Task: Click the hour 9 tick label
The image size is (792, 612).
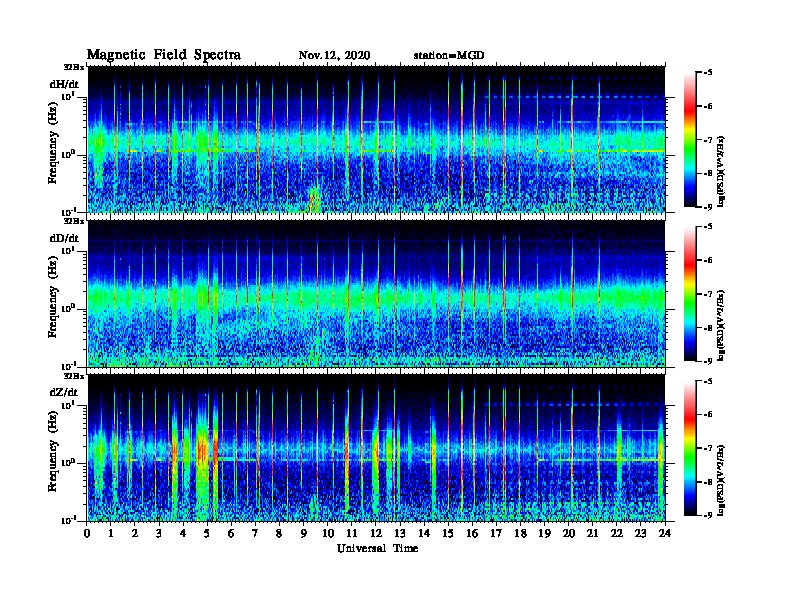Action: click(x=304, y=534)
